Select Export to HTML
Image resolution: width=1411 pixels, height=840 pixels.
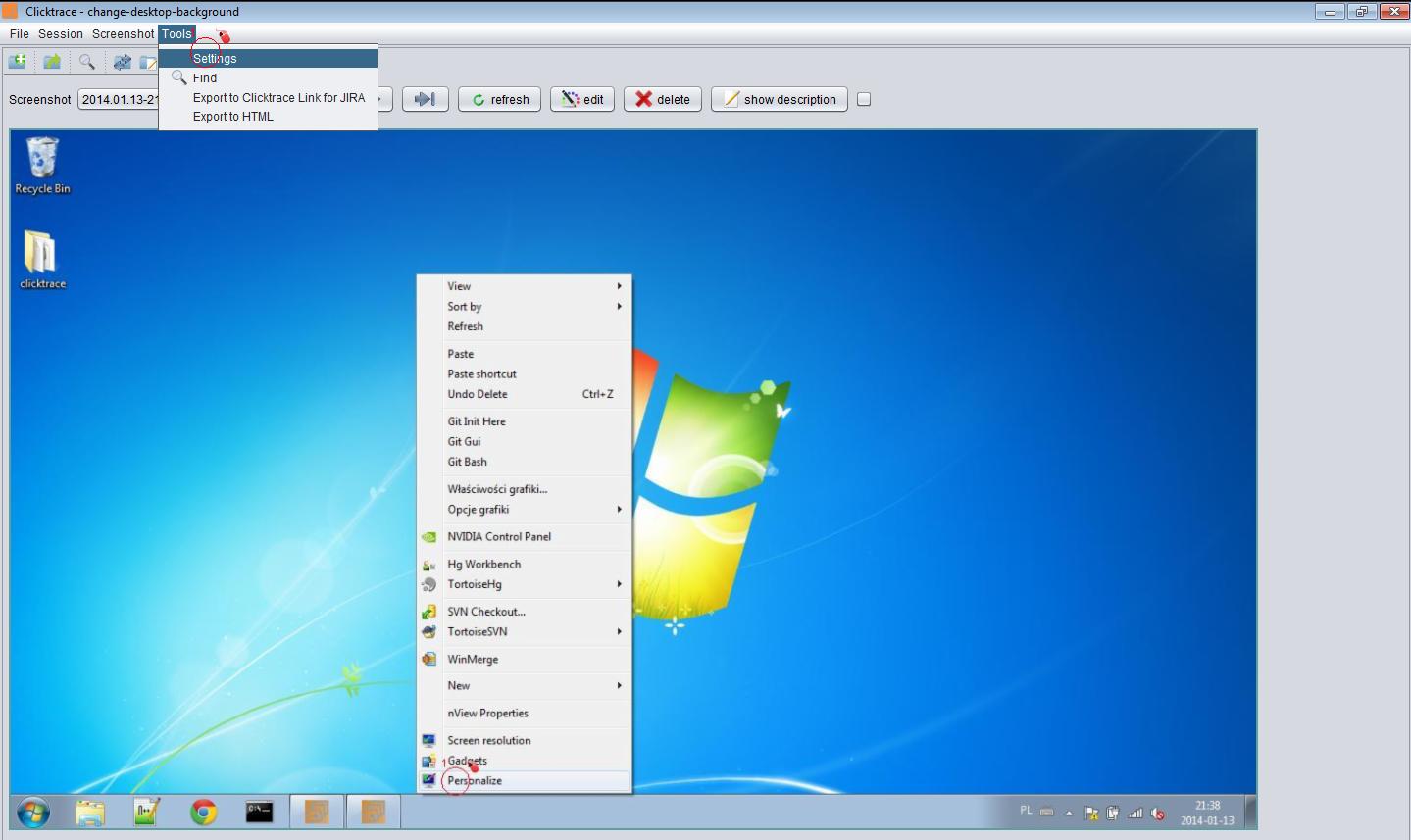(x=269, y=116)
